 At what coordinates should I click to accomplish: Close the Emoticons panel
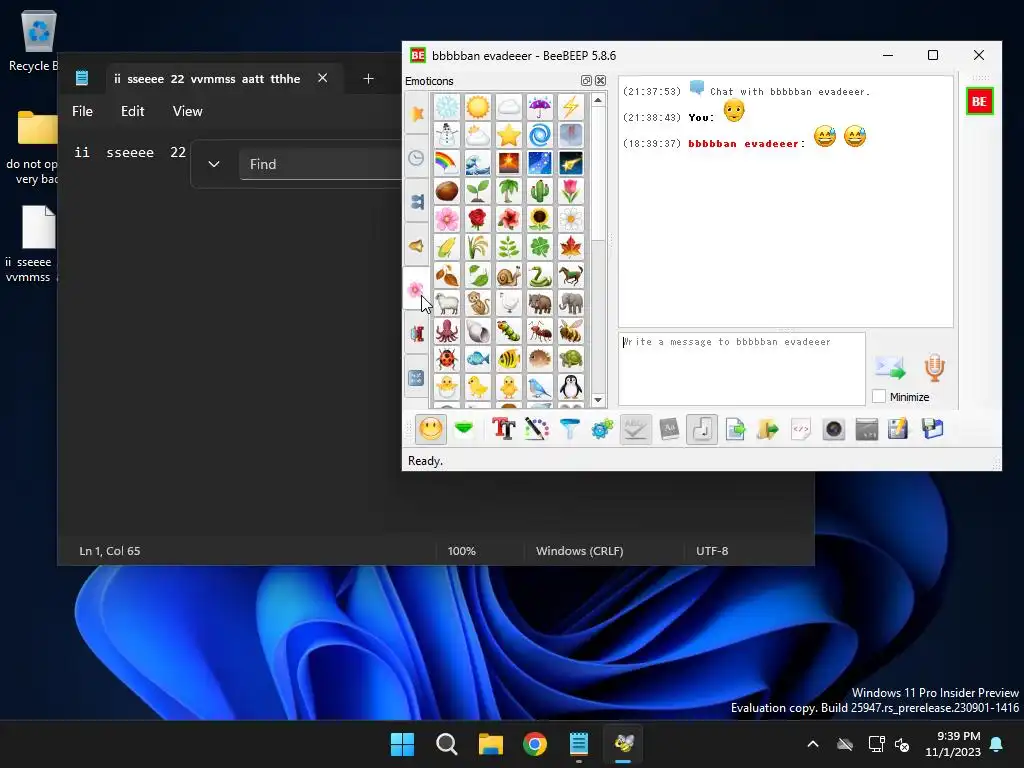[600, 80]
